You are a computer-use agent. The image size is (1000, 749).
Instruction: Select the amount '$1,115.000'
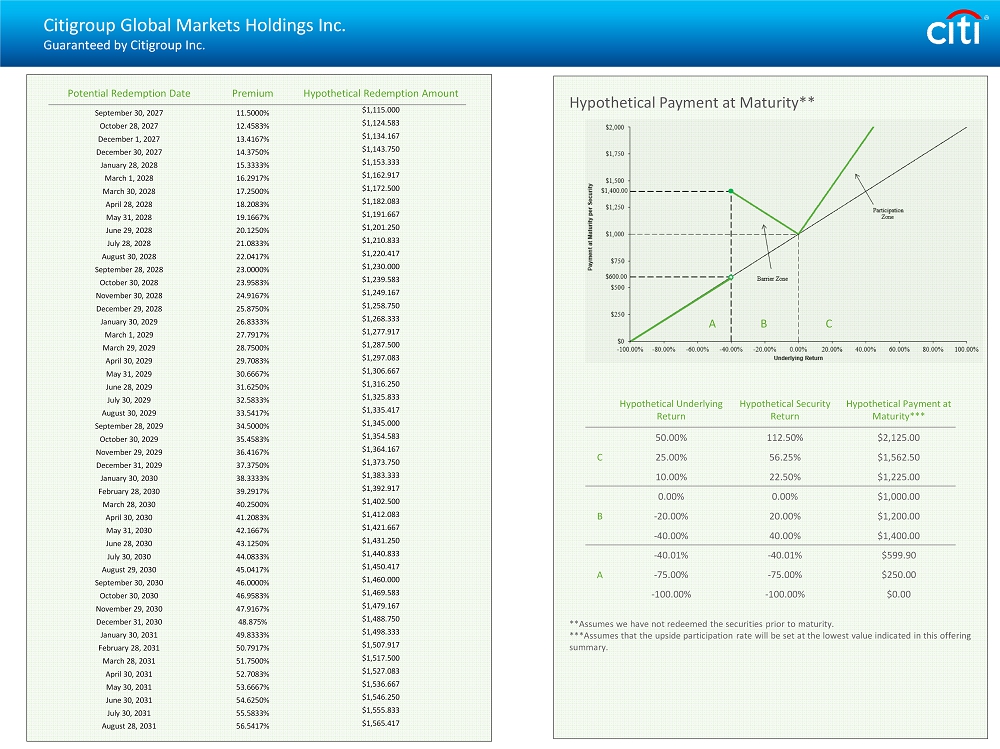tap(381, 110)
